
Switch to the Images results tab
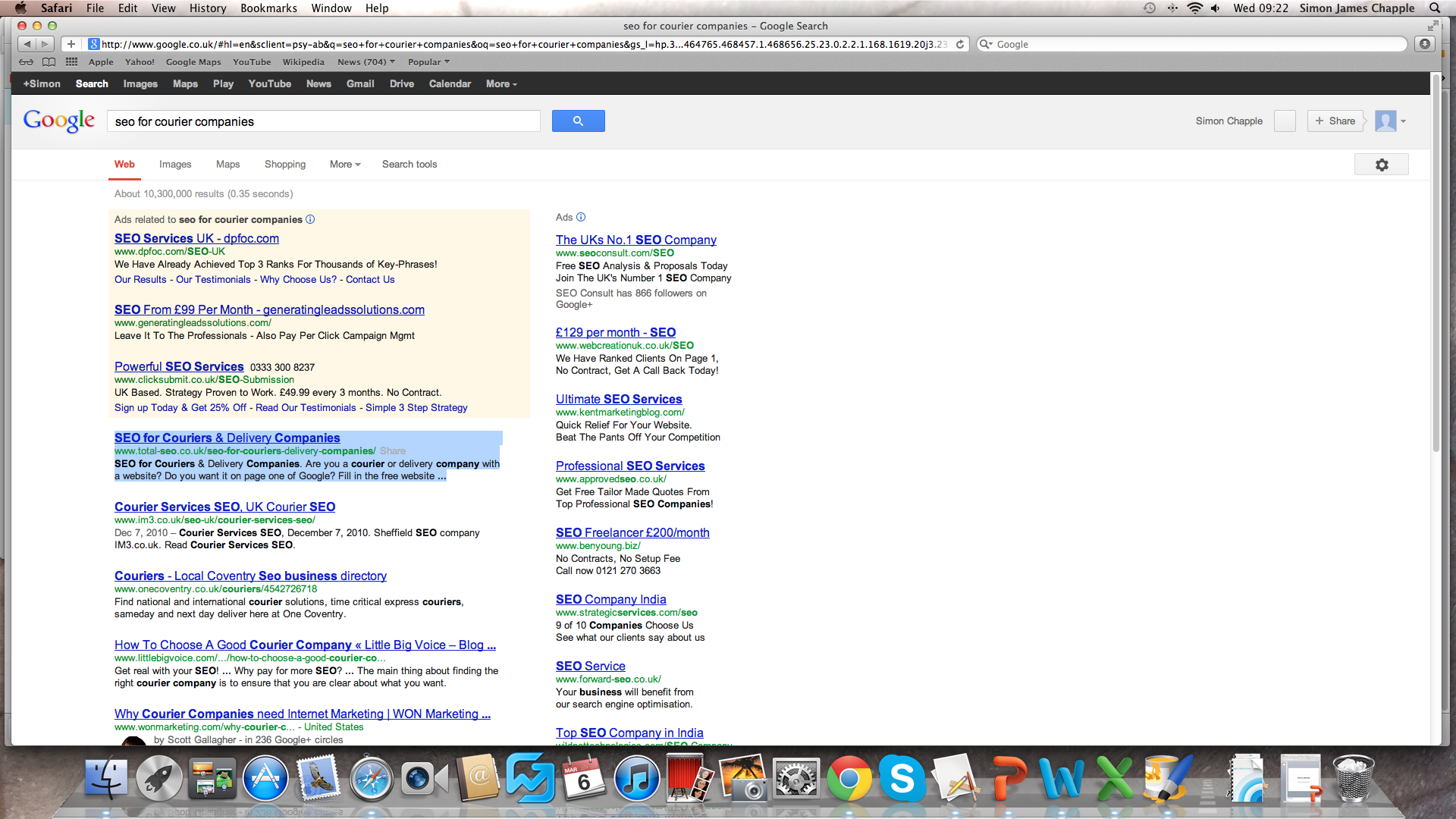[x=175, y=165]
